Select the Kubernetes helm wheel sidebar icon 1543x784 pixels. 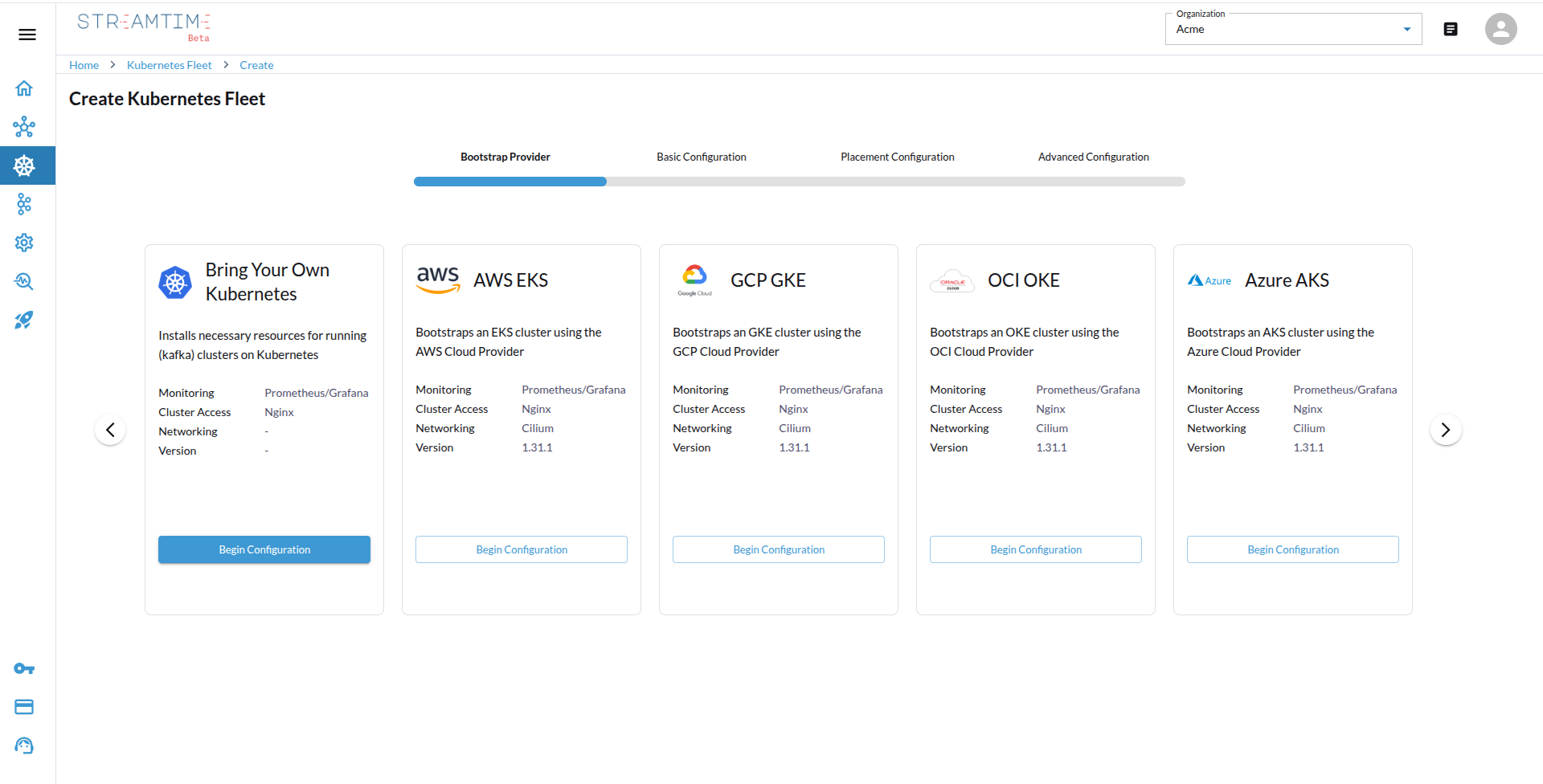pos(24,165)
